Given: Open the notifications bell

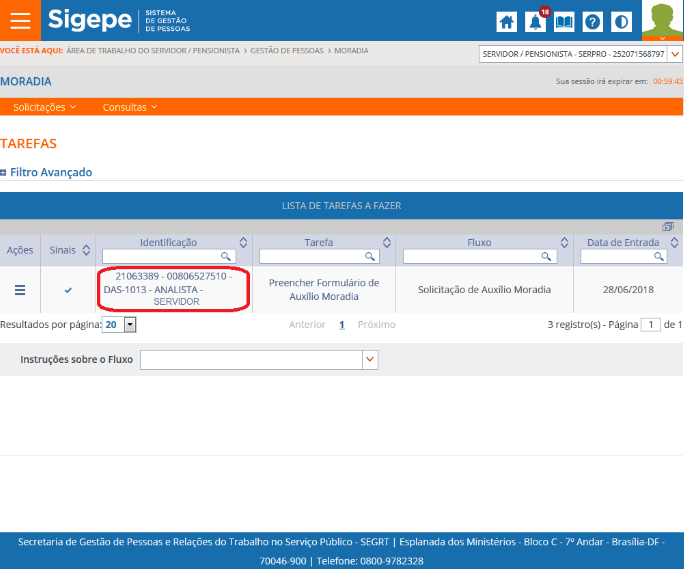Looking at the screenshot, I should pos(536,21).
